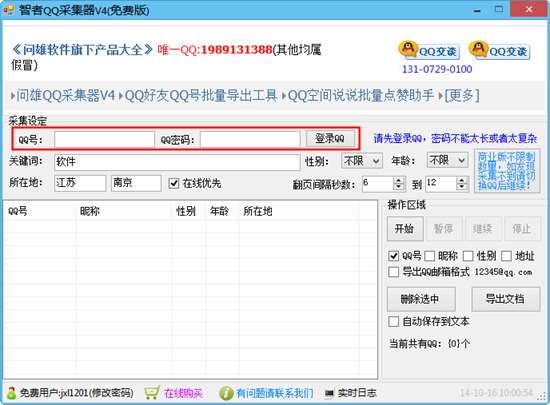Click 免费用户:jxl1201(修改密码) in status bar
The image size is (550, 405).
point(76,393)
